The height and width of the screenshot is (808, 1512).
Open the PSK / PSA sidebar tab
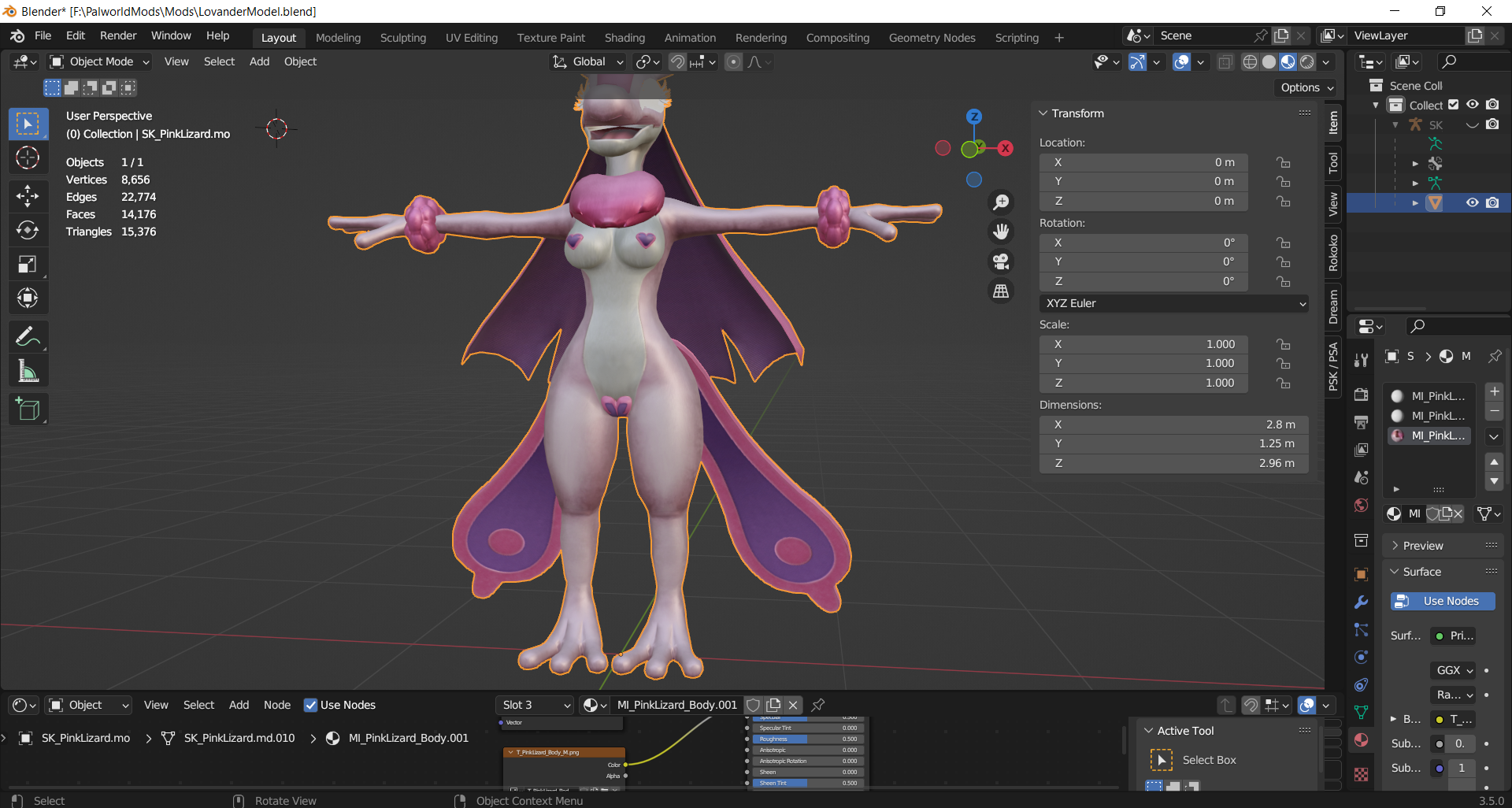click(1333, 367)
